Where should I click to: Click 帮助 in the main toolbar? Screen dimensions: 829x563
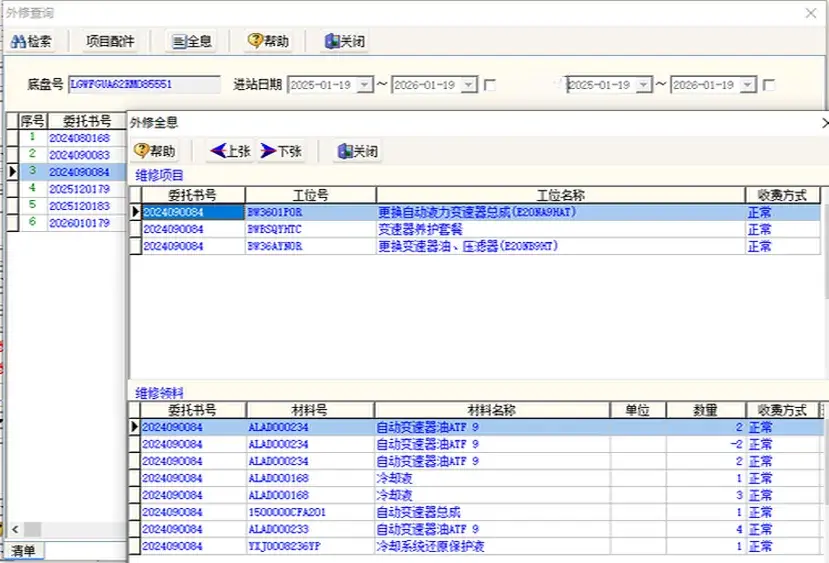268,42
